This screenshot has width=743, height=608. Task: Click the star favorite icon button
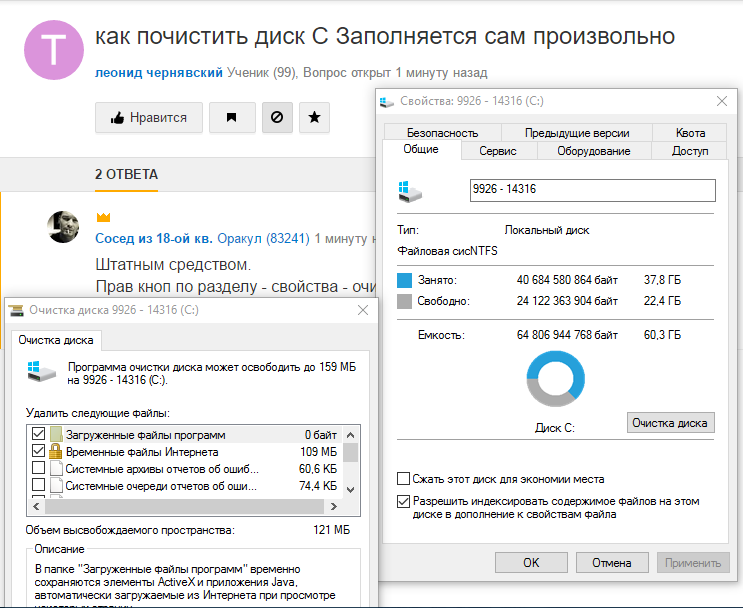coord(314,118)
